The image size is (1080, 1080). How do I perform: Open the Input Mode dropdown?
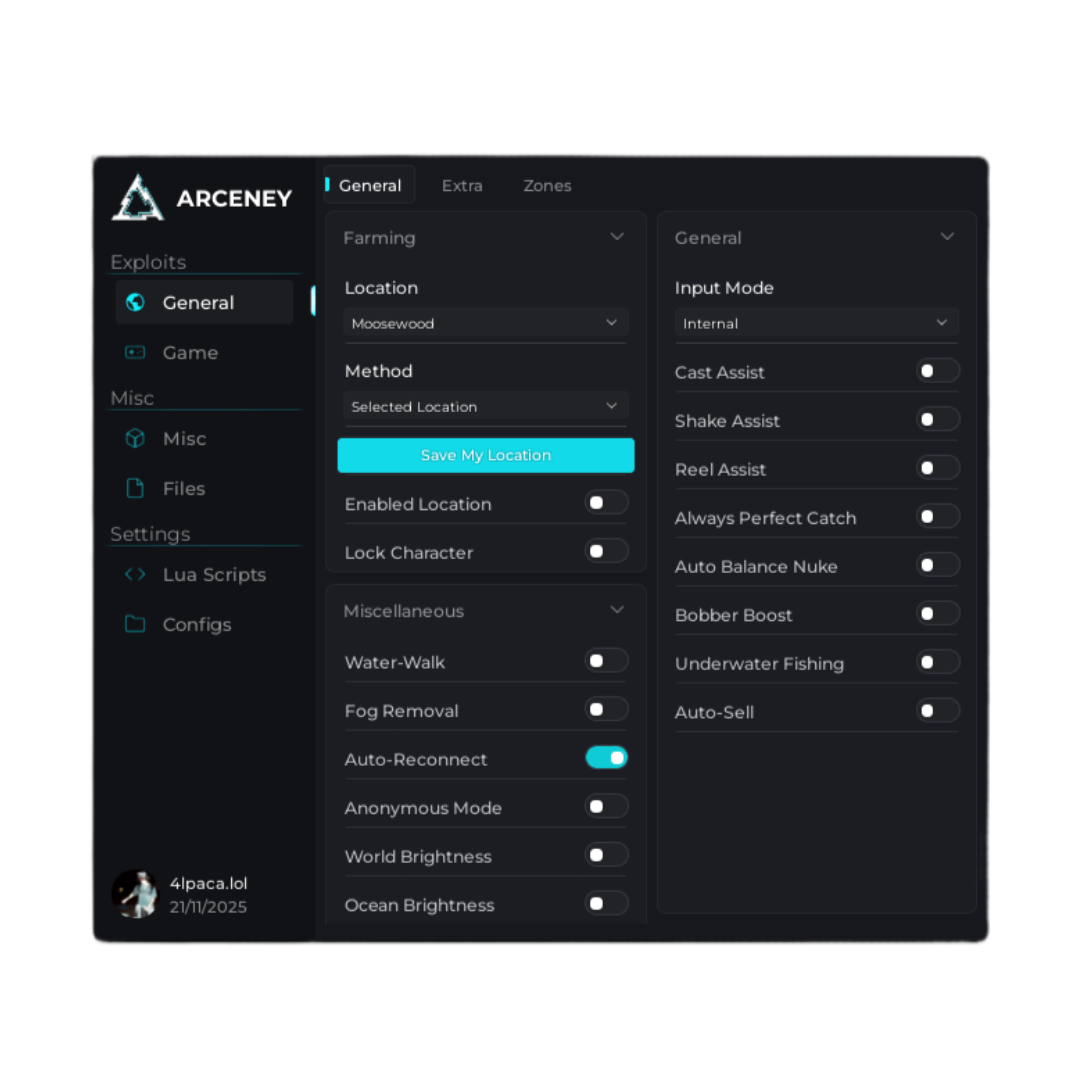tap(816, 323)
